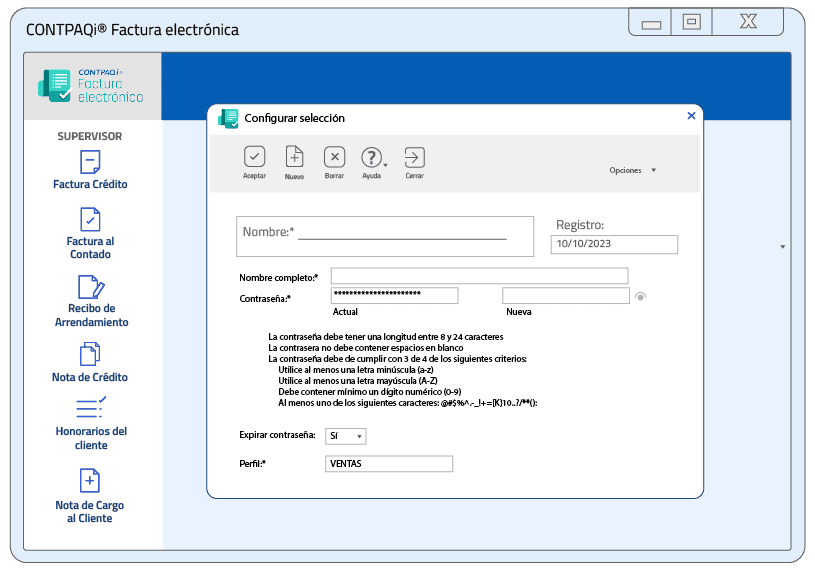
Task: Expand the Opciones dropdown menu
Action: pyautogui.click(x=633, y=170)
